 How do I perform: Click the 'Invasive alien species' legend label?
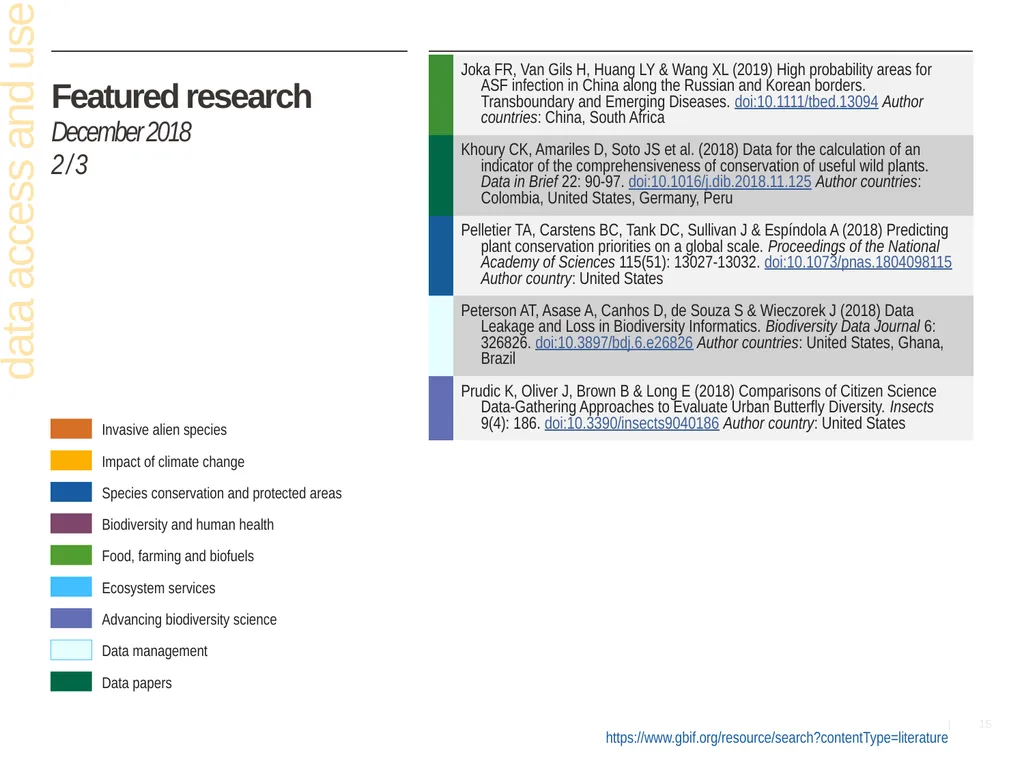pos(164,430)
